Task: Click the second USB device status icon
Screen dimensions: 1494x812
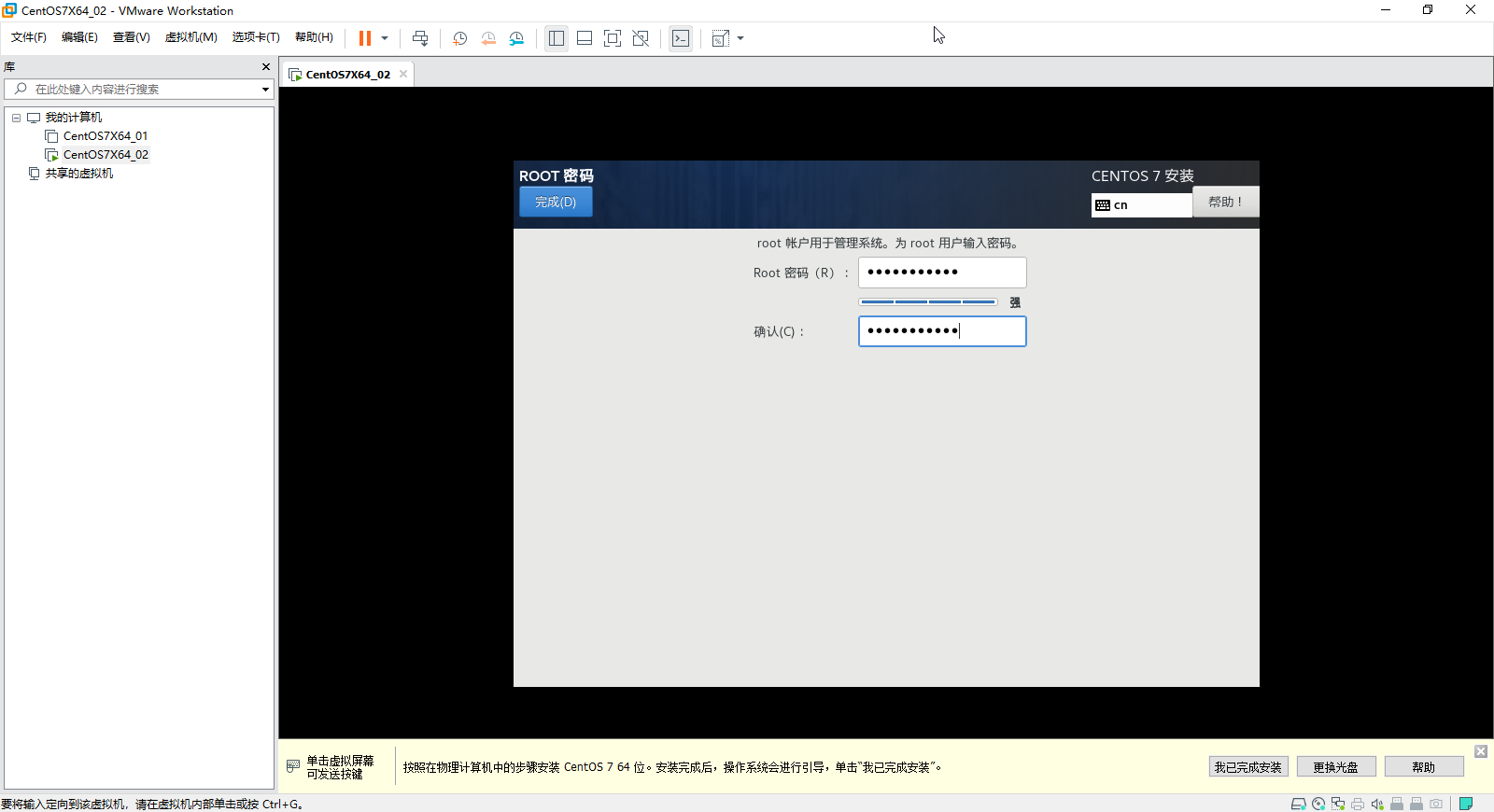Action: point(1416,804)
